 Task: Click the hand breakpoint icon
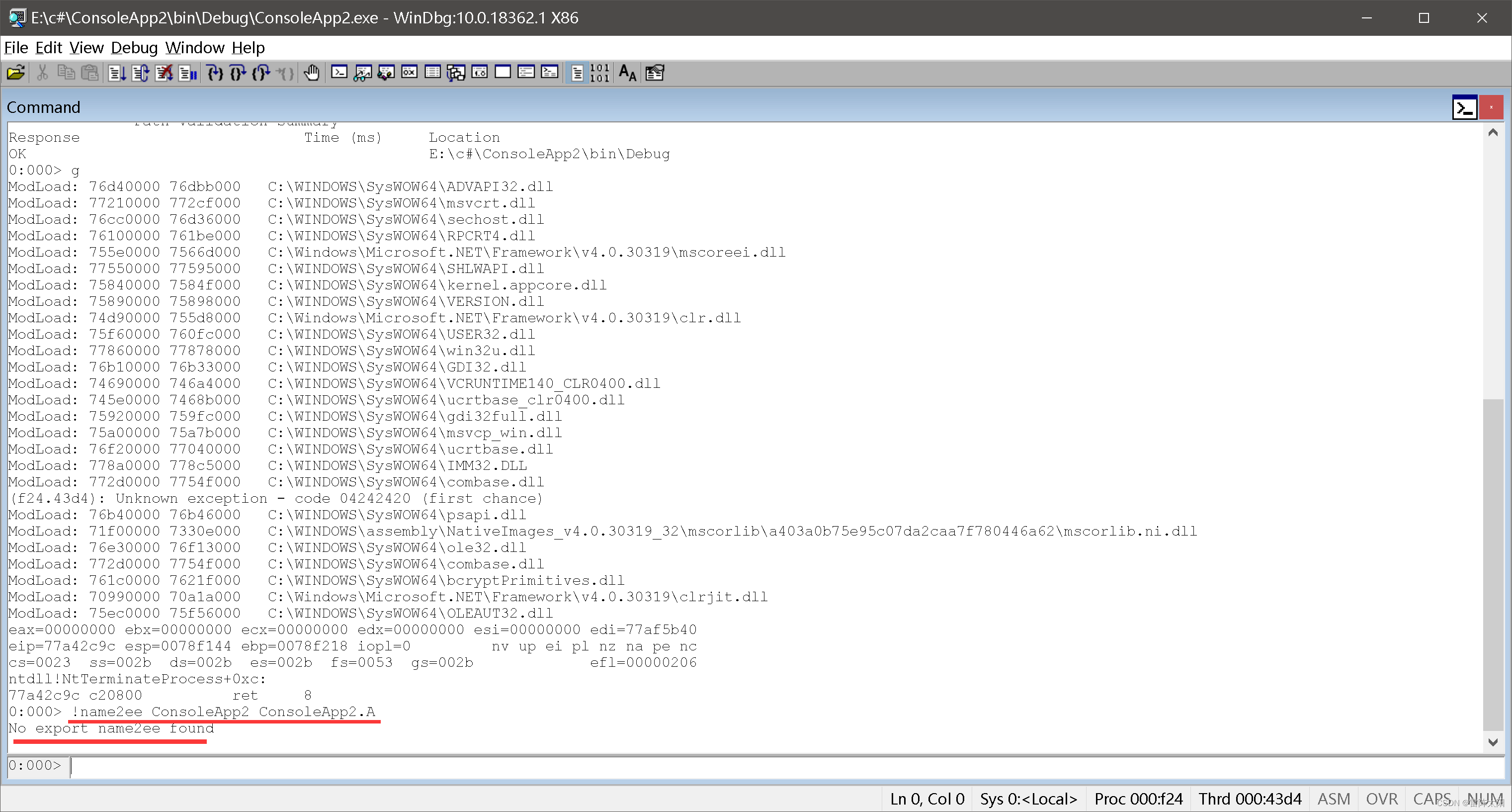coord(312,73)
